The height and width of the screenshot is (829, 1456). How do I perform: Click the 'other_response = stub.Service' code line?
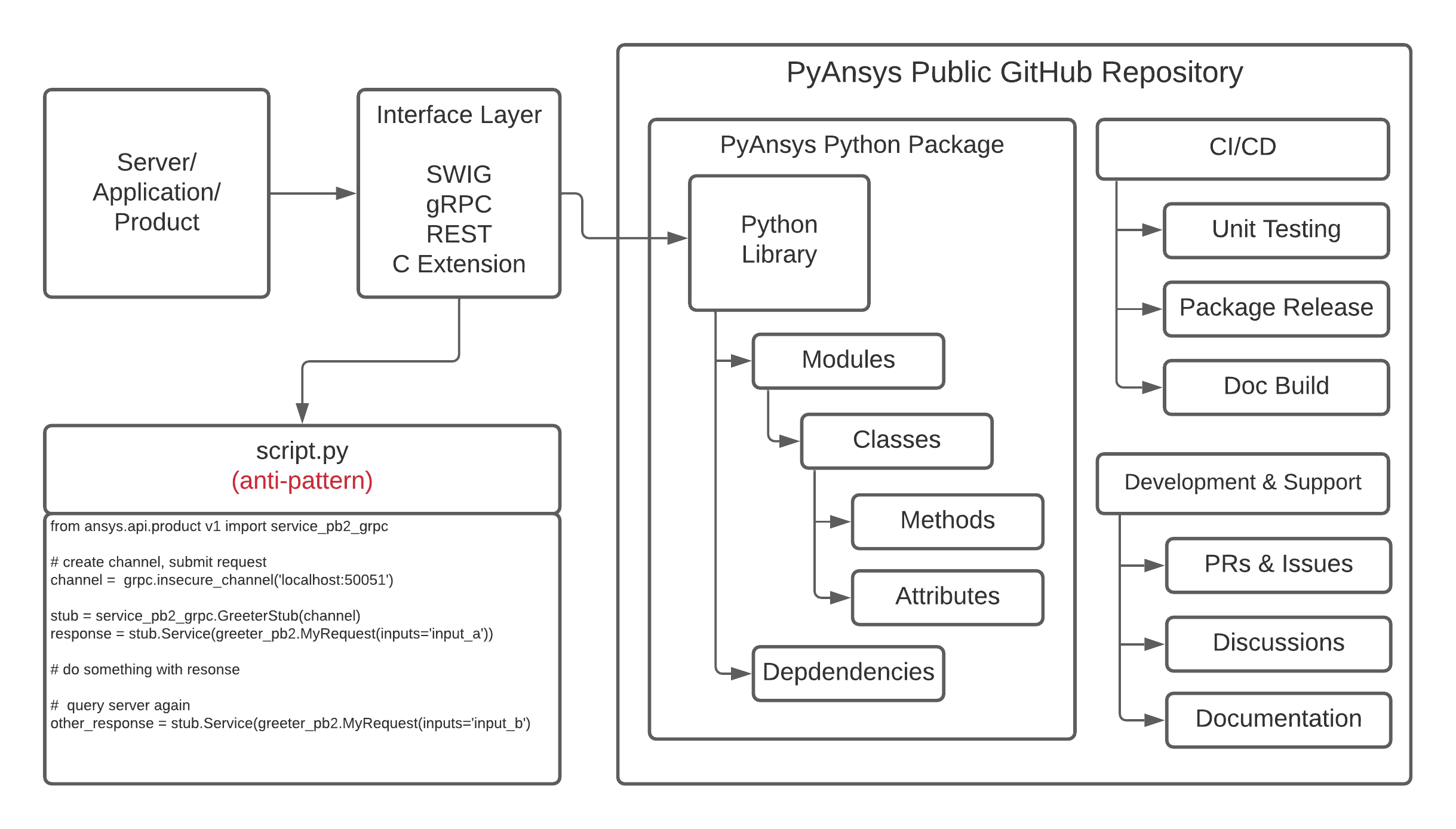point(290,723)
